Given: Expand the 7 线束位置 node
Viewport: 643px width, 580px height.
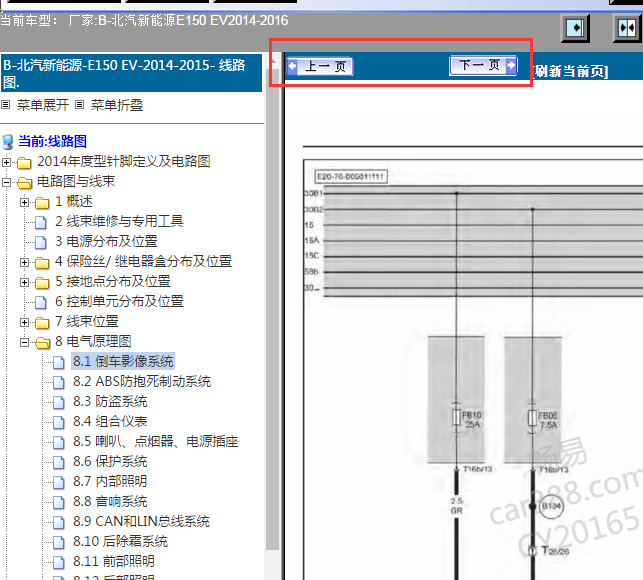Looking at the screenshot, I should pos(24,322).
